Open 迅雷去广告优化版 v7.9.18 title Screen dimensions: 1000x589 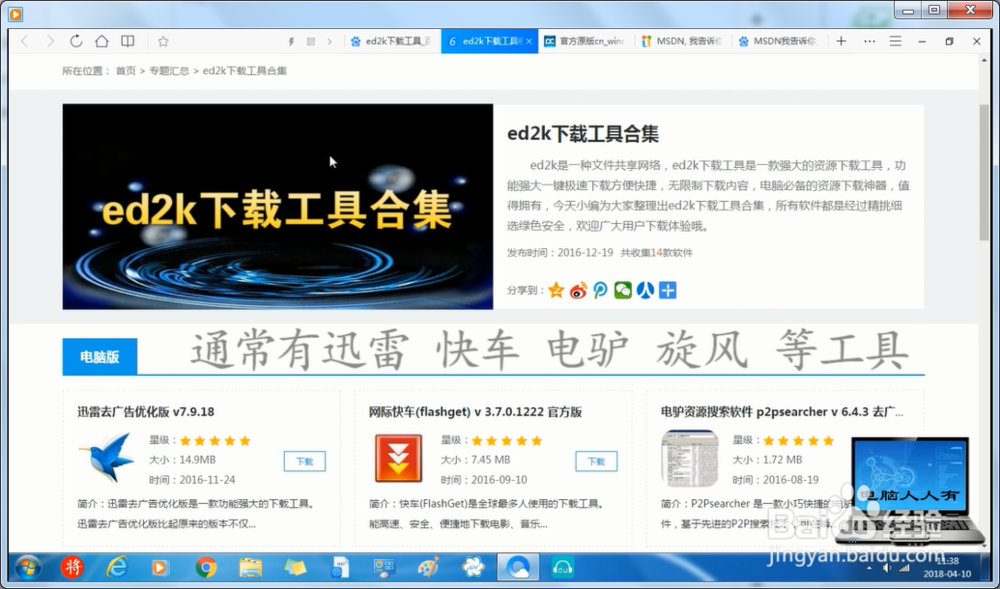tap(145, 412)
